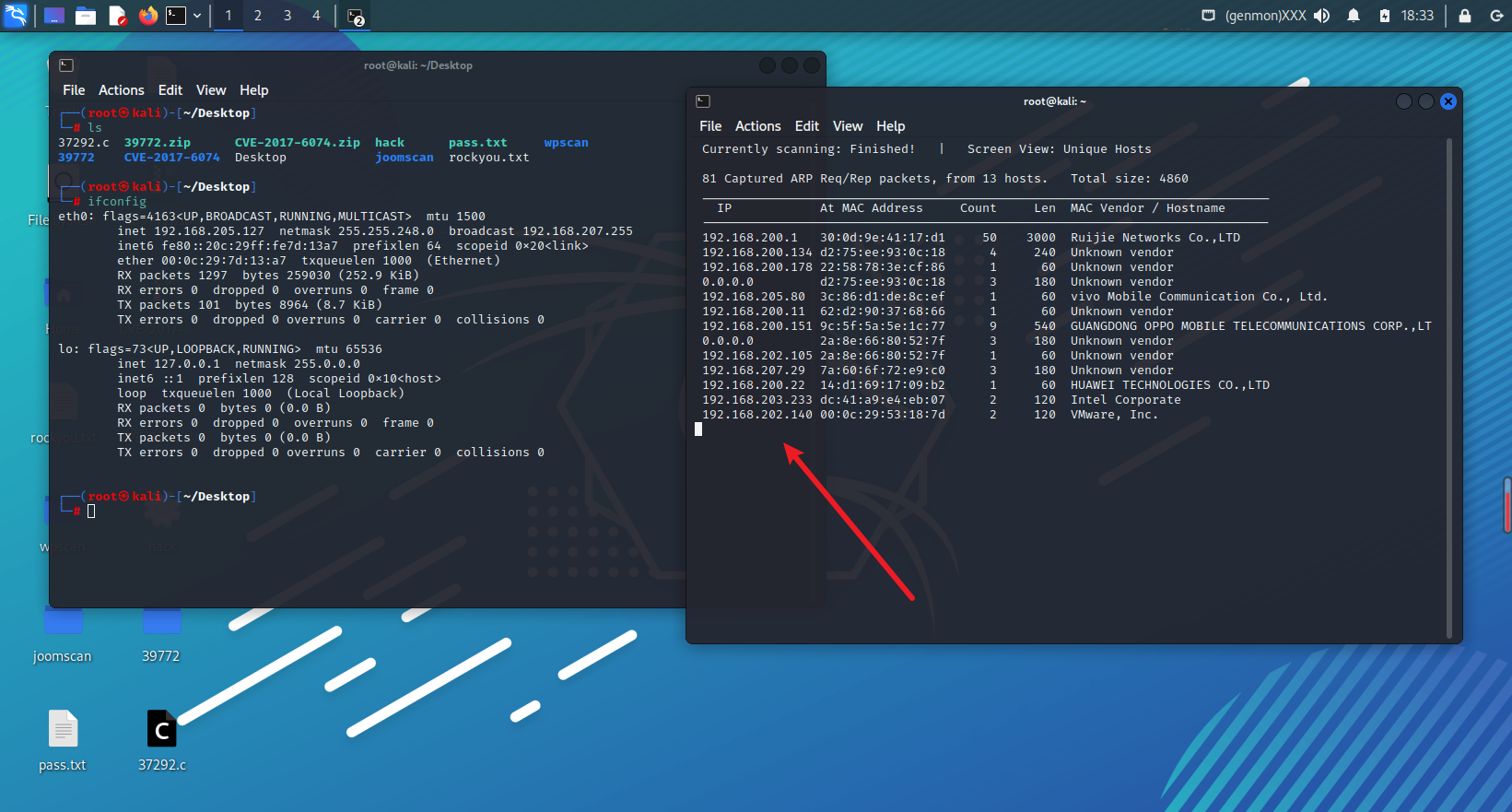Viewport: 1512px width, 812px height.
Task: Switch to workspace 2
Action: [258, 16]
